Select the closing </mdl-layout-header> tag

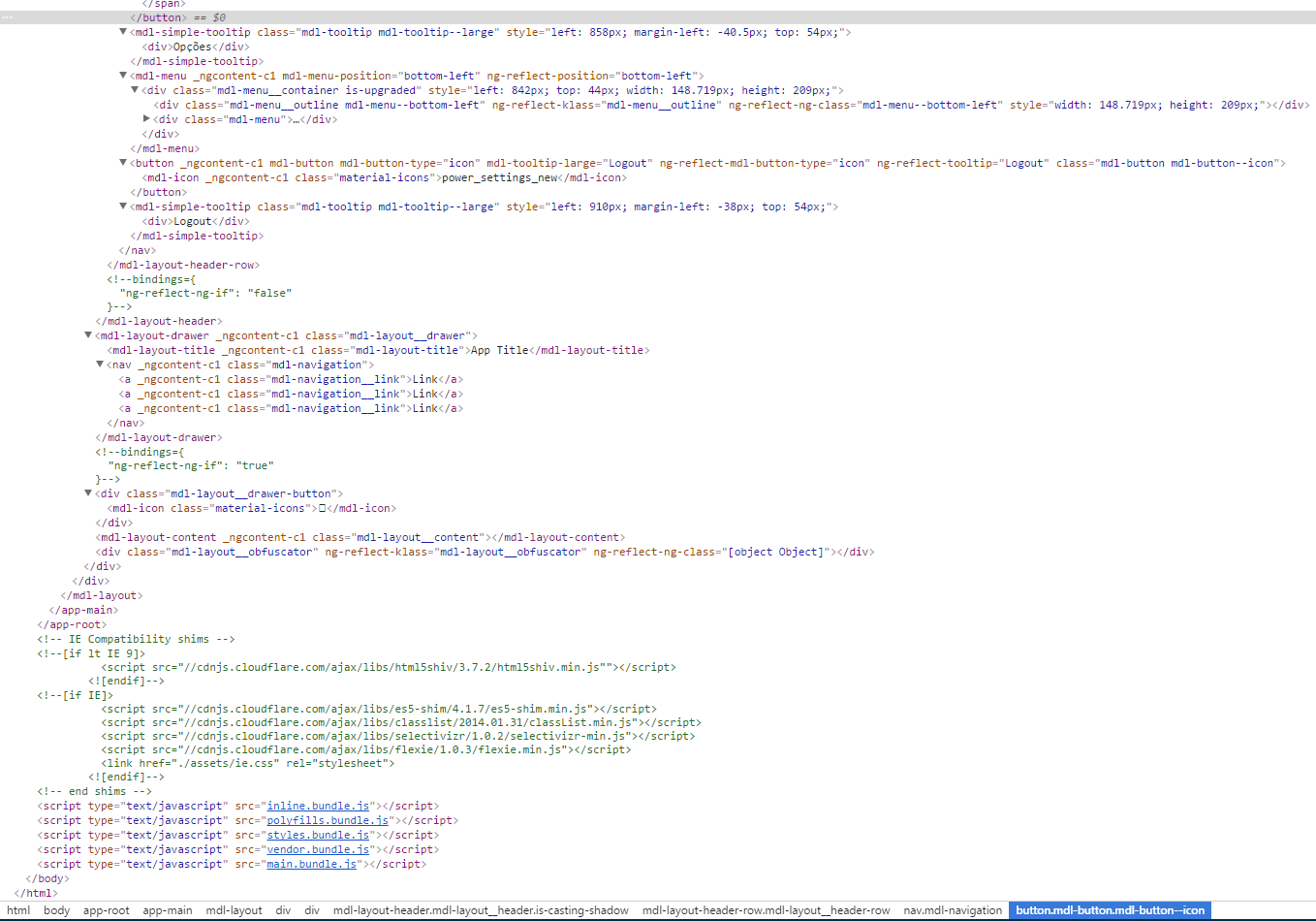pyautogui.click(x=159, y=321)
